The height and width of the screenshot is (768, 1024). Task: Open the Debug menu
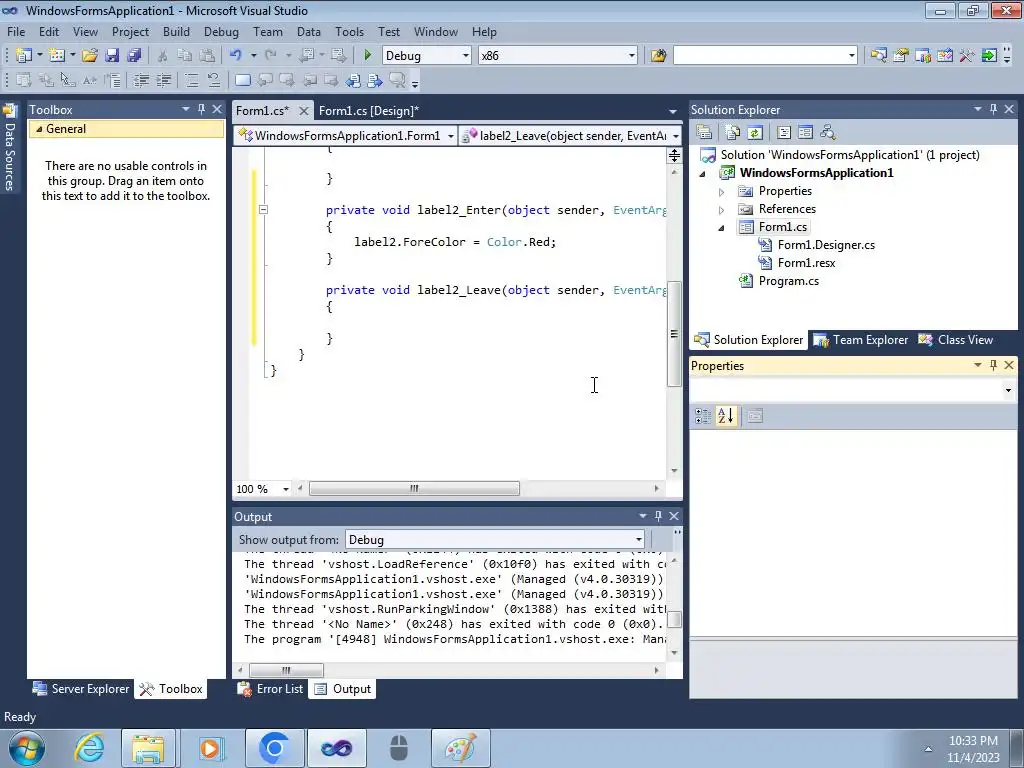(221, 31)
